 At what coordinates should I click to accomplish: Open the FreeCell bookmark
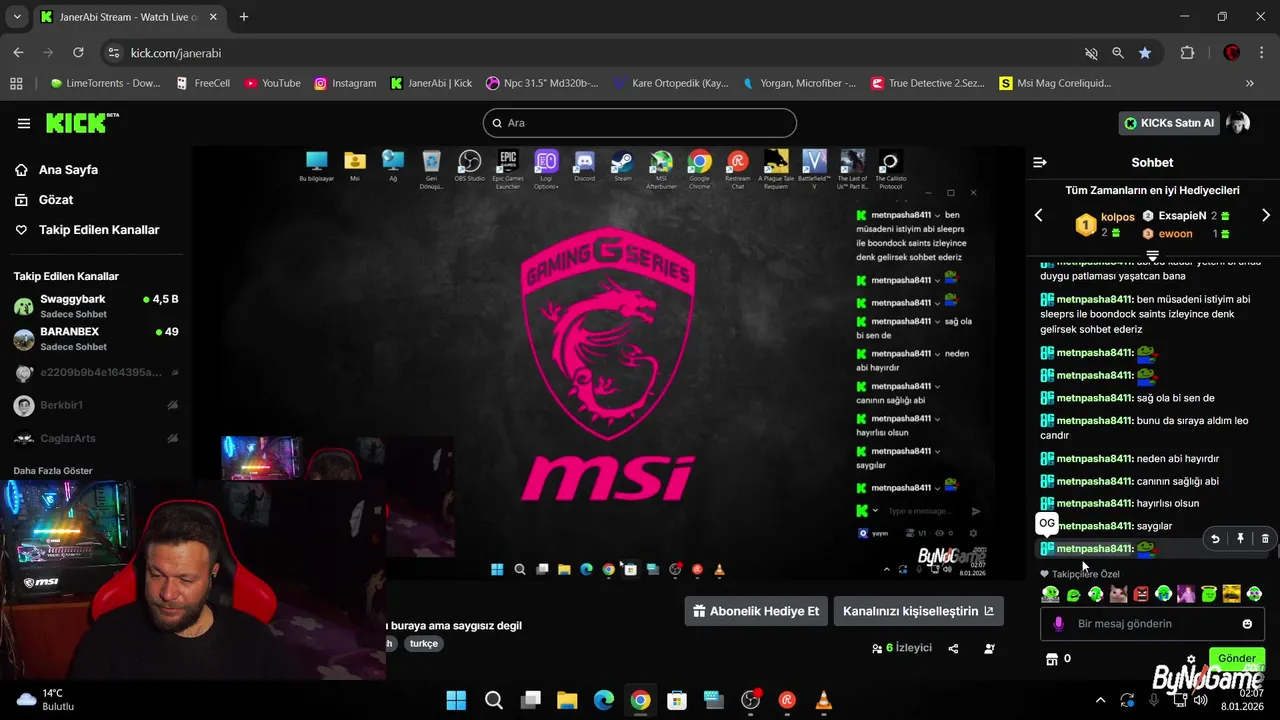[x=203, y=83]
